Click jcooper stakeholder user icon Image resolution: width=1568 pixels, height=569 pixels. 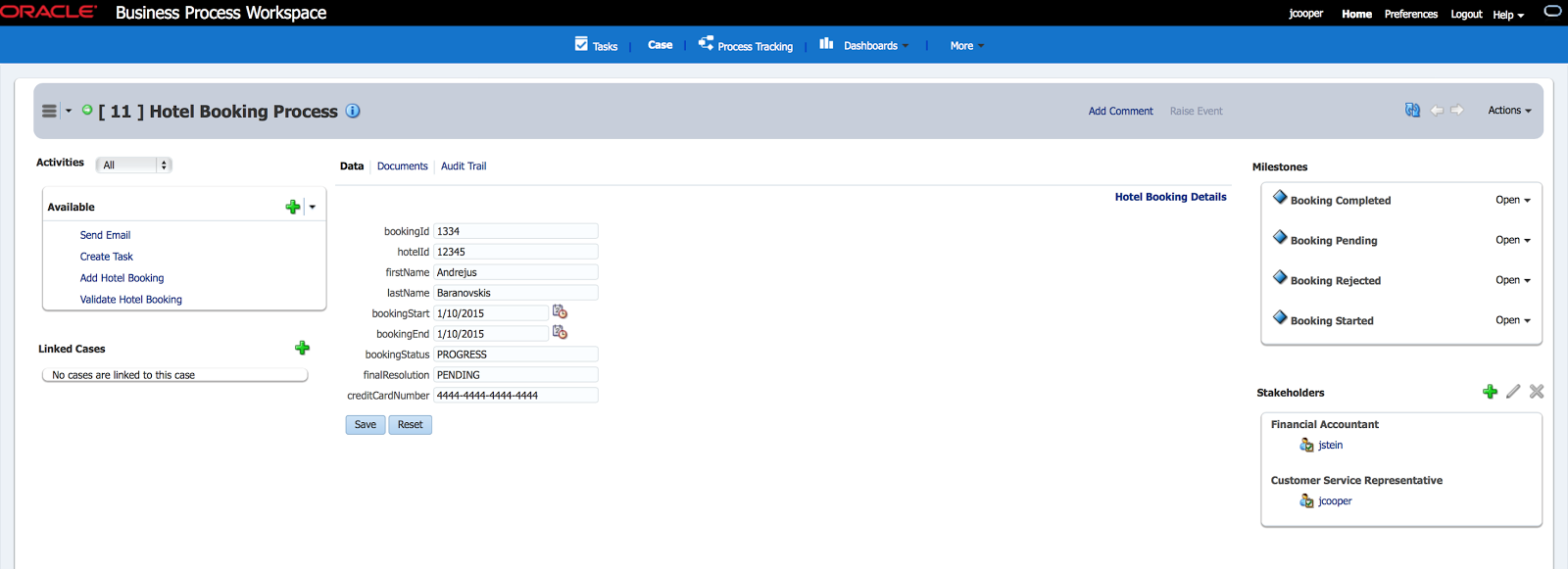(1306, 500)
